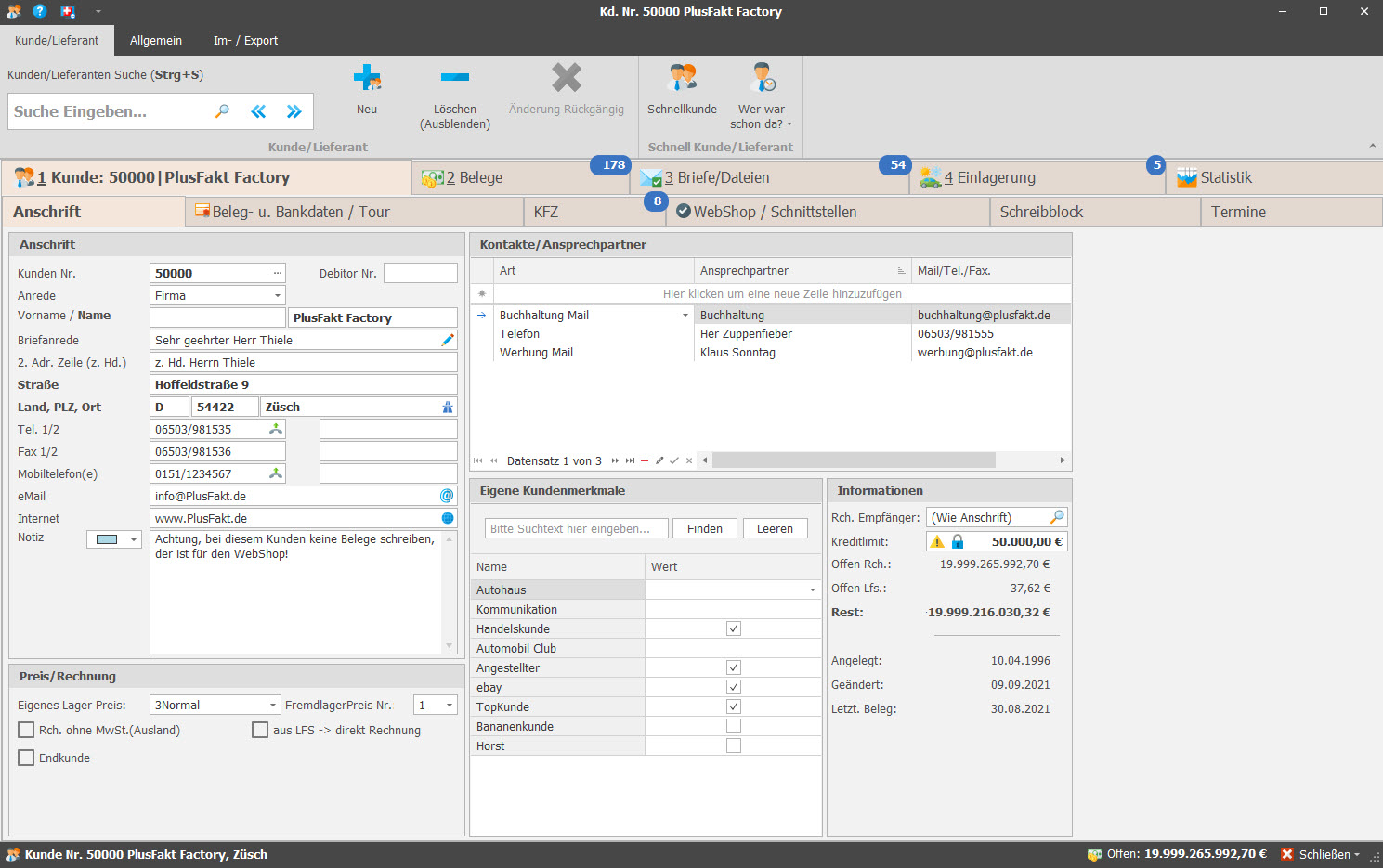
Task: Open the Anrede Firma dropdown
Action: 277,295
